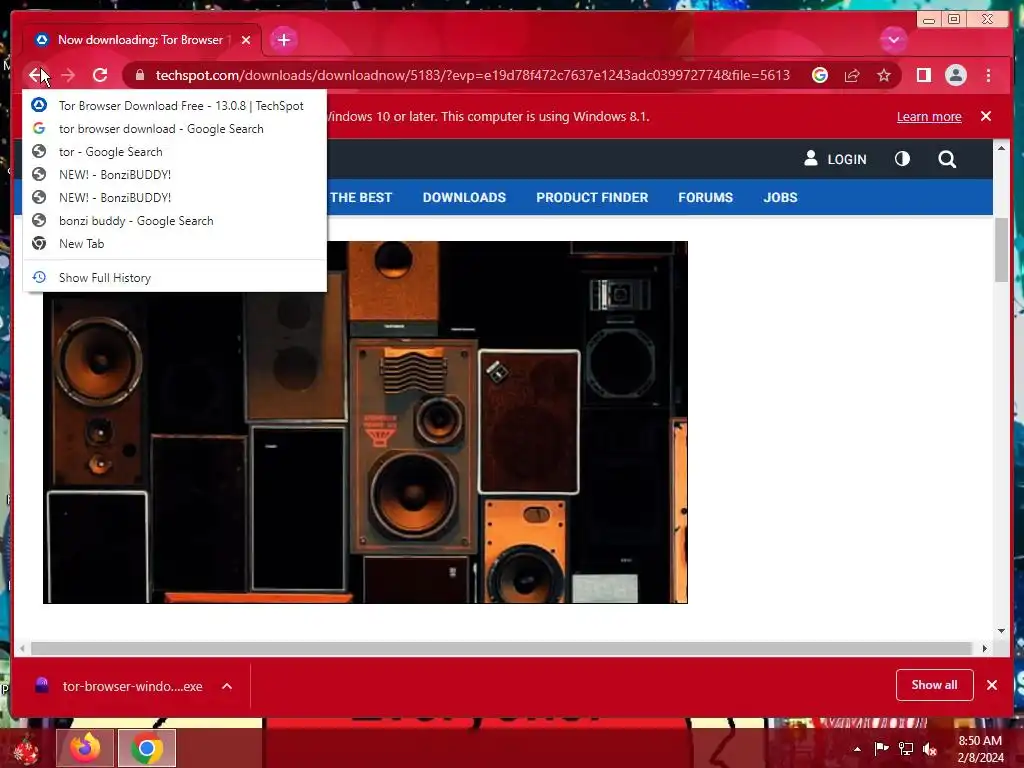Screen dimensions: 1024x768
Task: Click the scroll down arrow at page bottom
Action: point(1001,631)
